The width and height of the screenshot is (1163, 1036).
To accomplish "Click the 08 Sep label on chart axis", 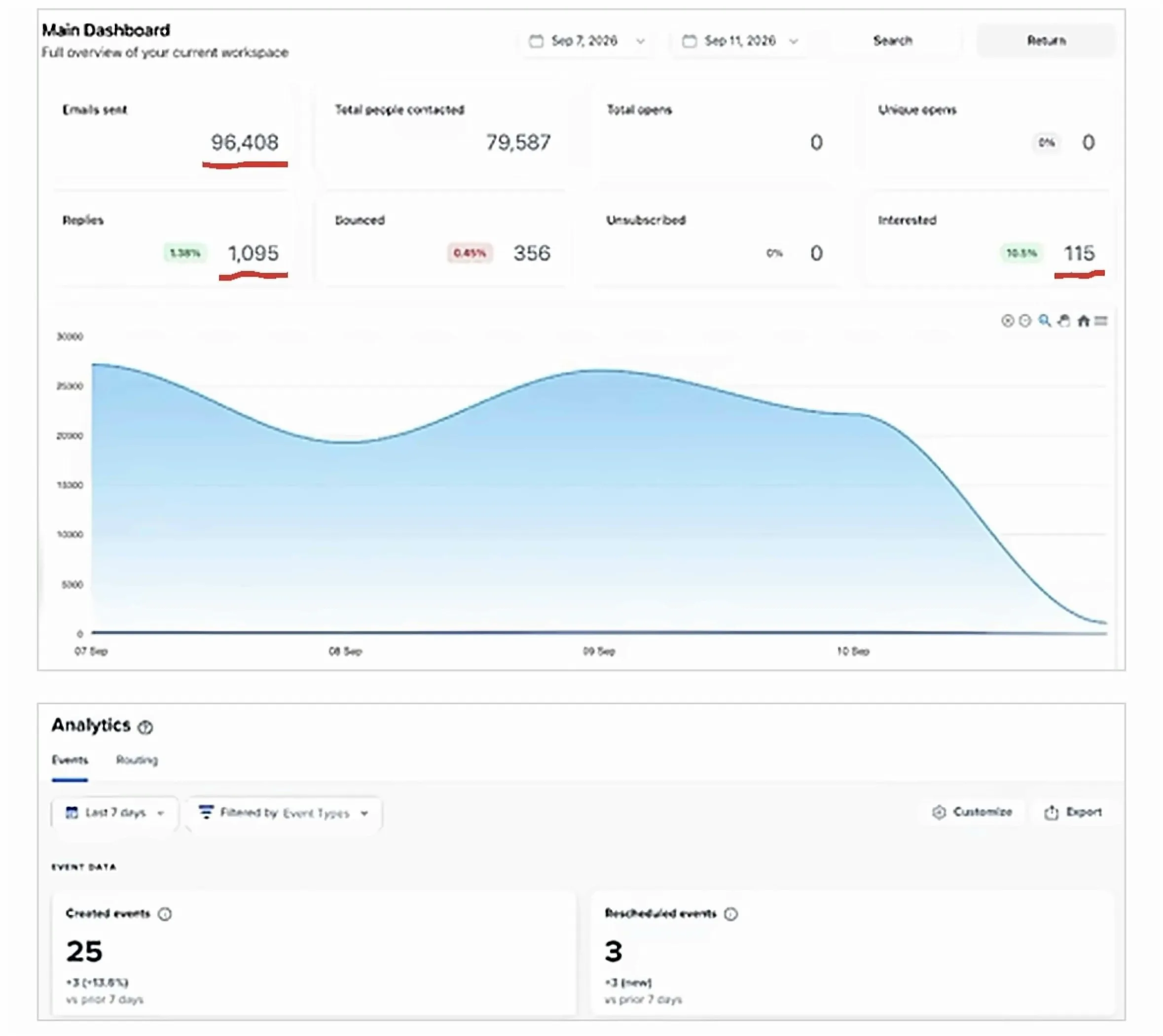I will 345,652.
